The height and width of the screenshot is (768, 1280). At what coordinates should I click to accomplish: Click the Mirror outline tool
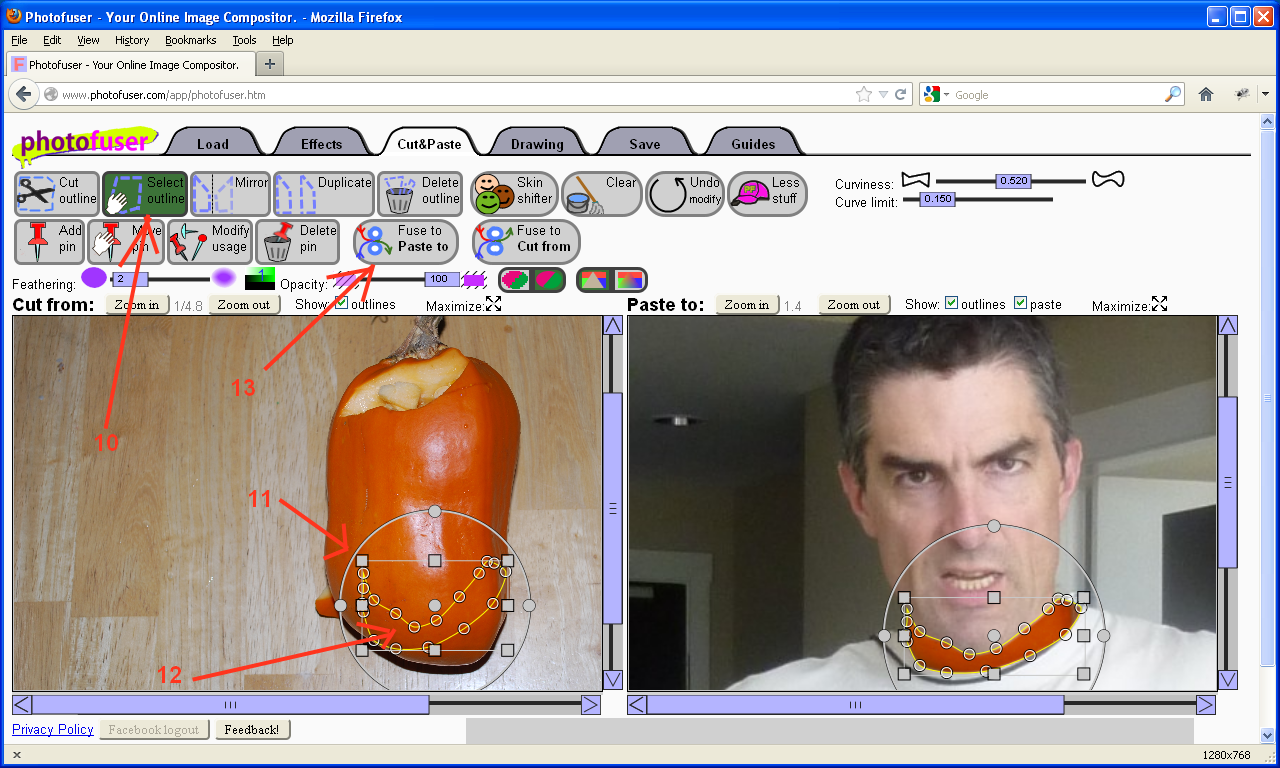click(x=231, y=193)
